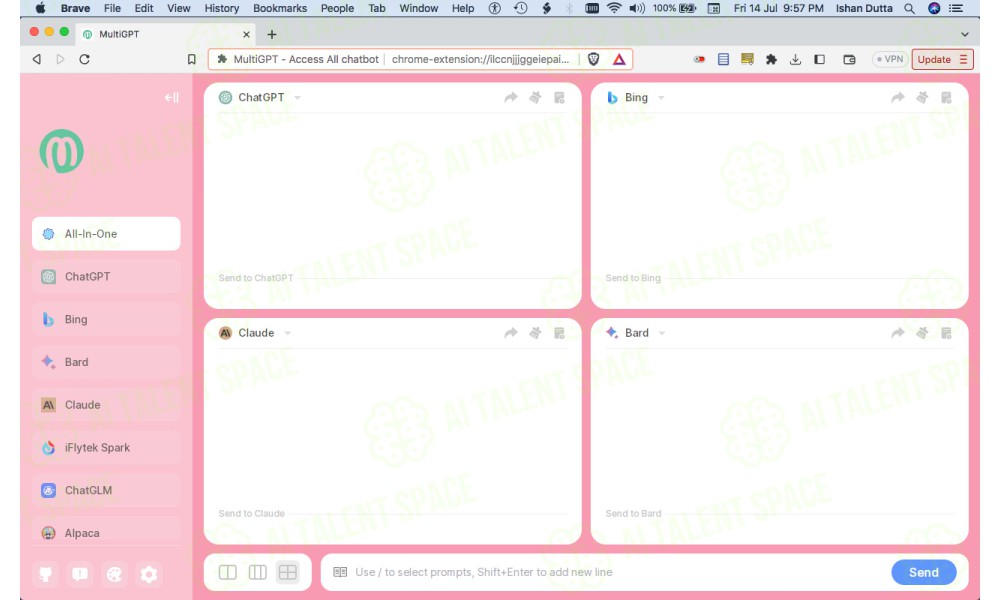Click the rightmost header icon in the Bing panel

click(946, 98)
